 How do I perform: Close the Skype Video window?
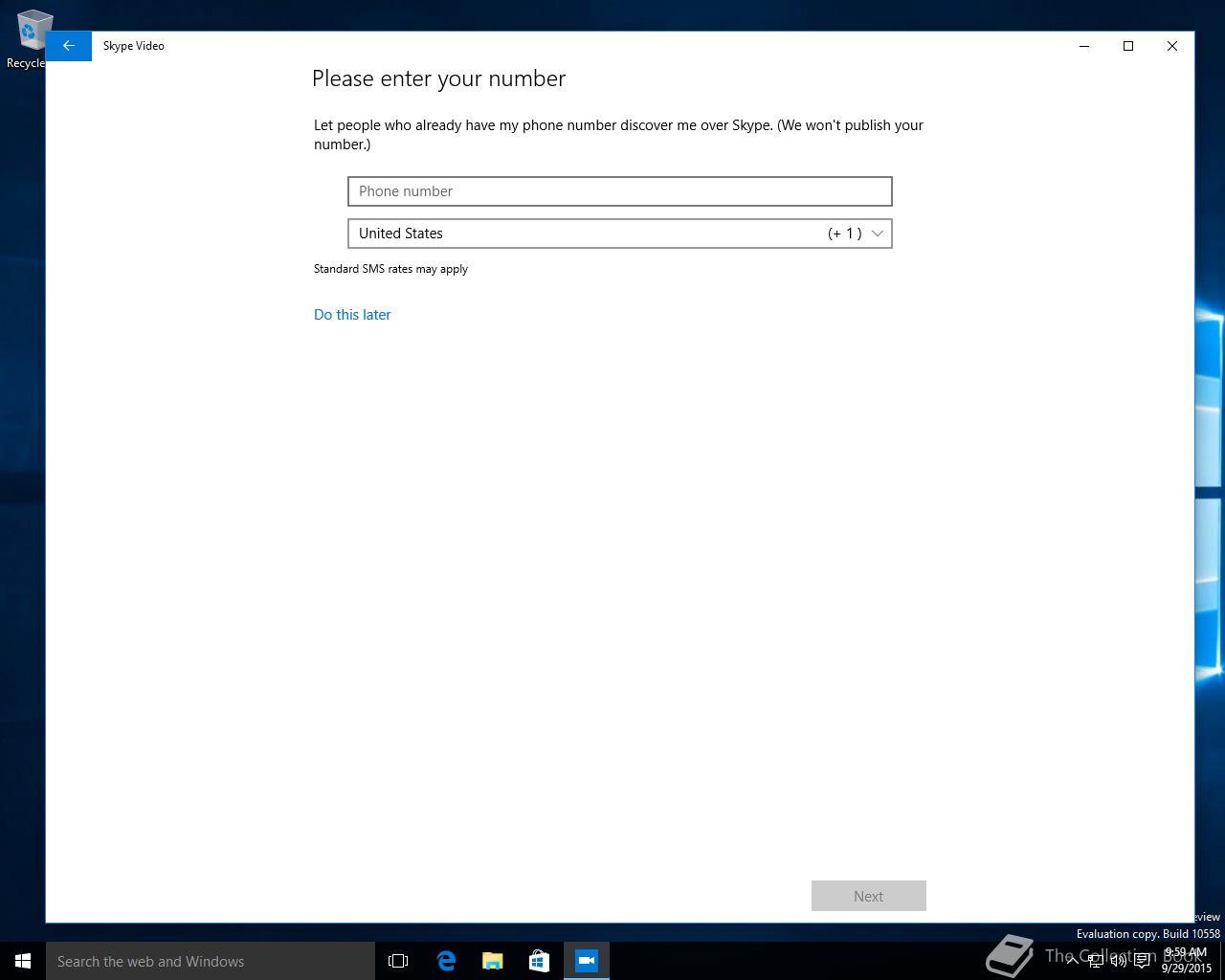[1172, 46]
